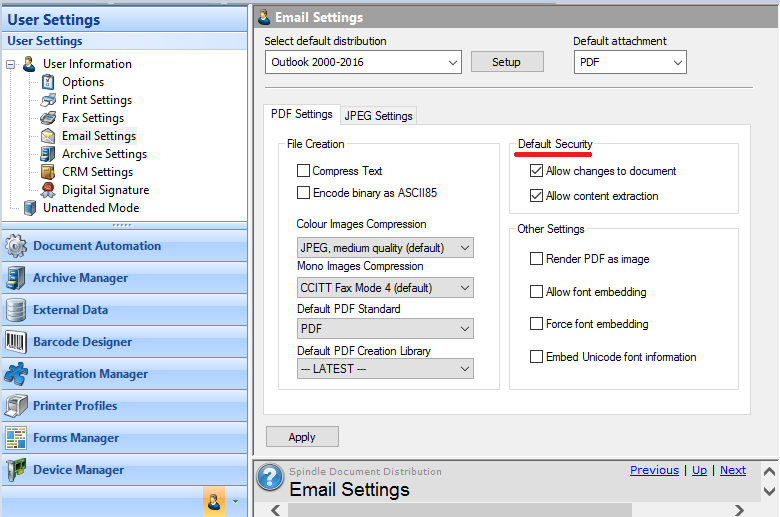The width and height of the screenshot is (780, 517).
Task: Click the Fax Settings fax icon
Action: 48,118
